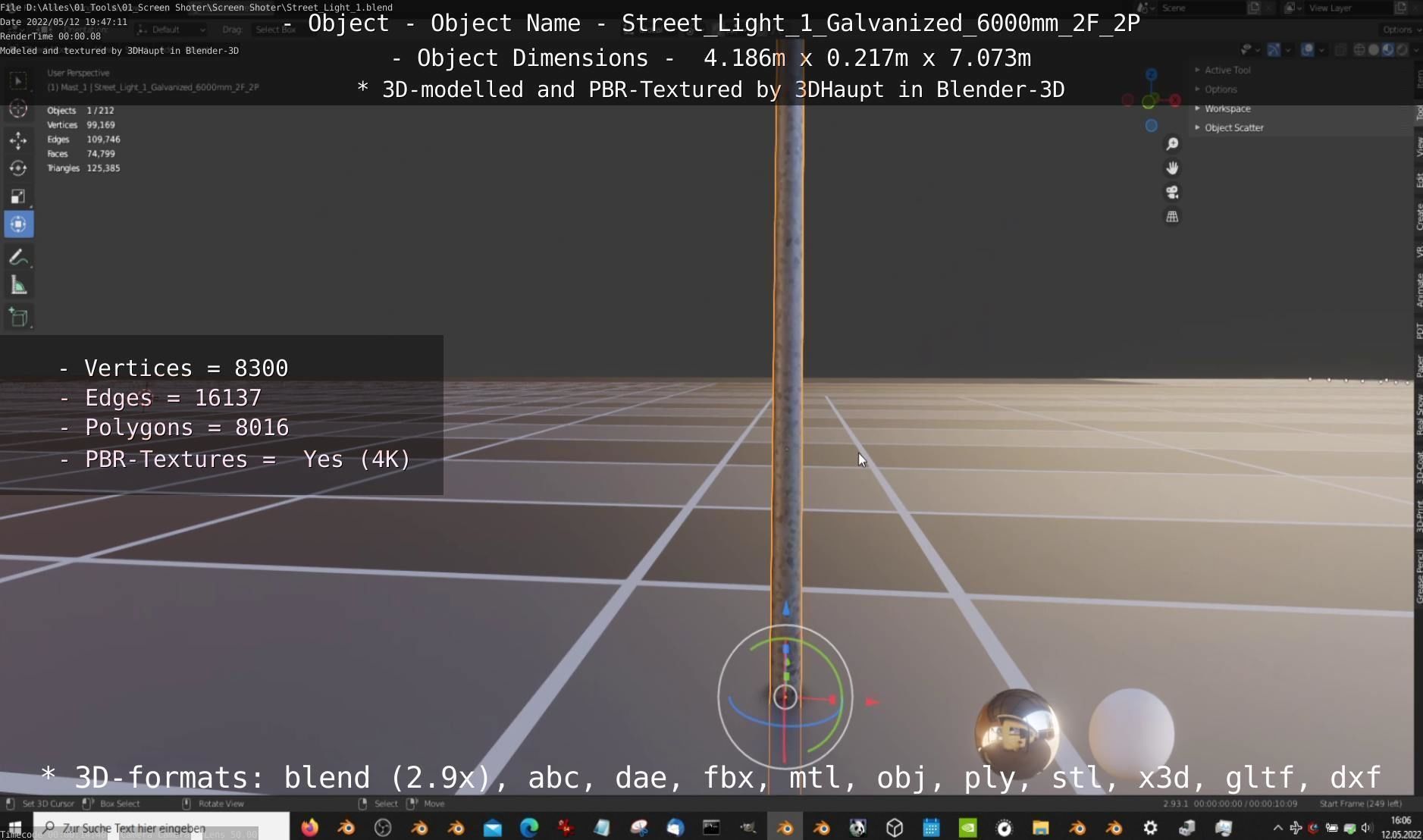Click the zoom magnifier navigation icon

(x=1172, y=144)
